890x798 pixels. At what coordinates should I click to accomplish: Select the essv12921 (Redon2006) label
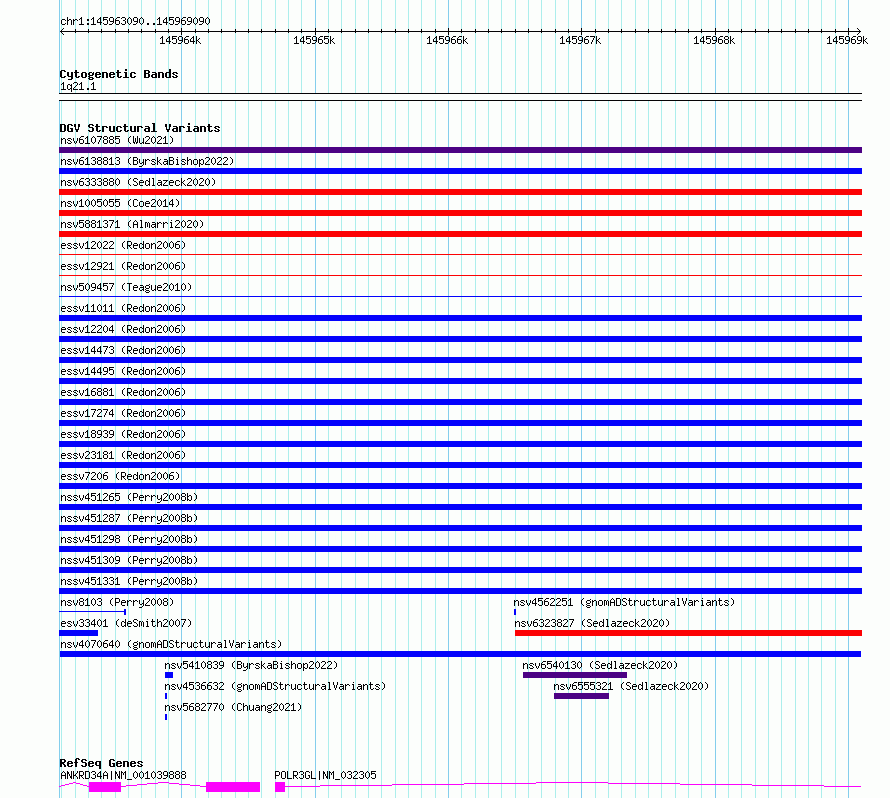tap(123, 266)
